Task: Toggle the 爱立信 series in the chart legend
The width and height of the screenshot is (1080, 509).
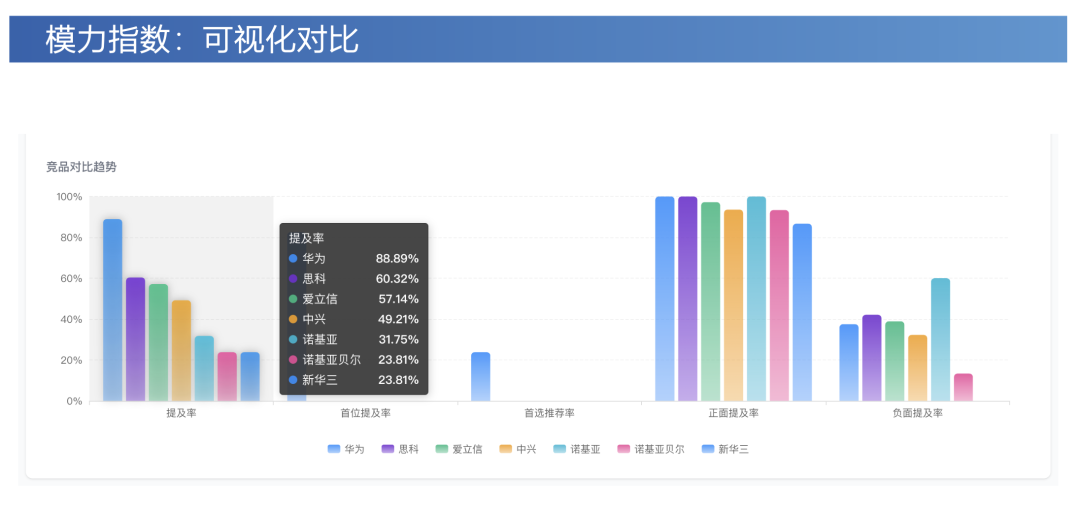Action: pos(459,449)
